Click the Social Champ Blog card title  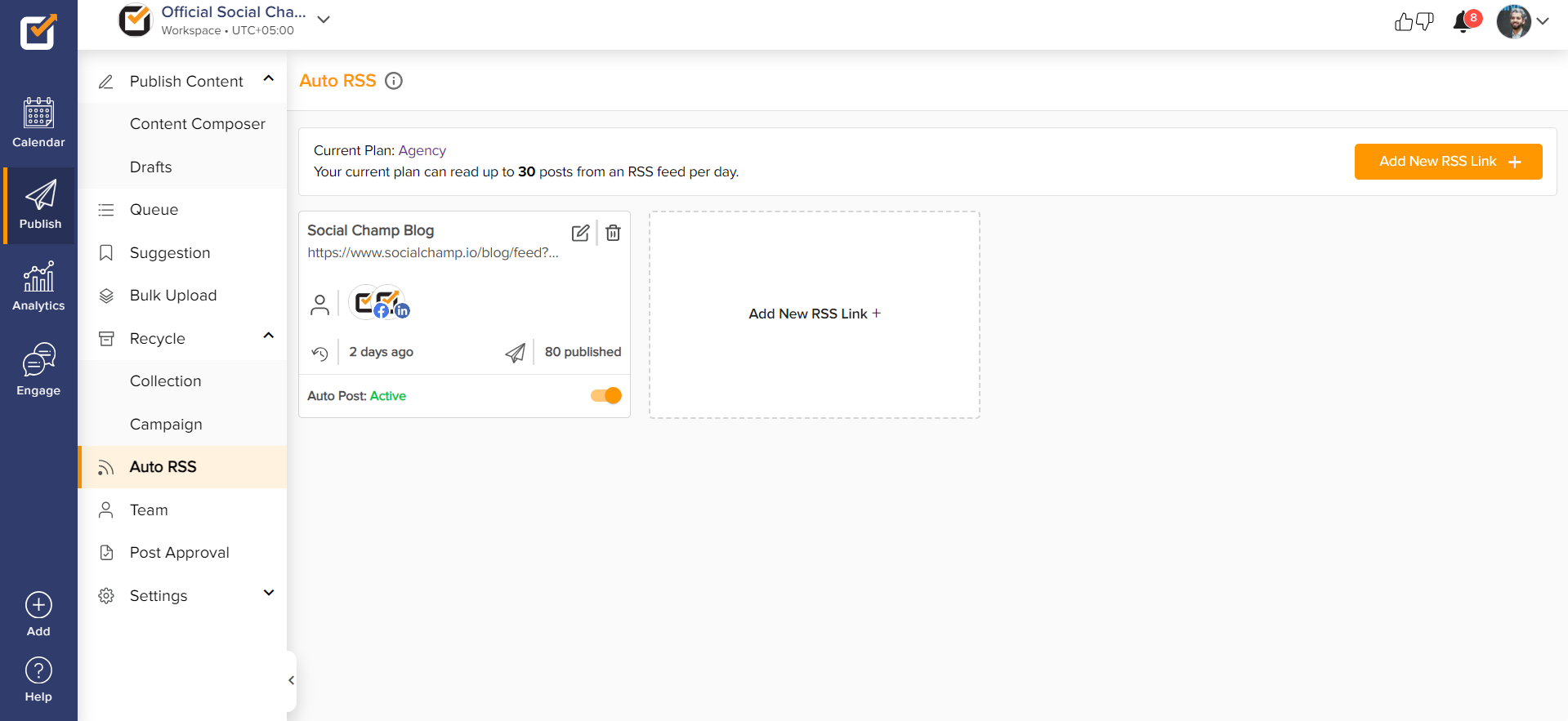370,230
